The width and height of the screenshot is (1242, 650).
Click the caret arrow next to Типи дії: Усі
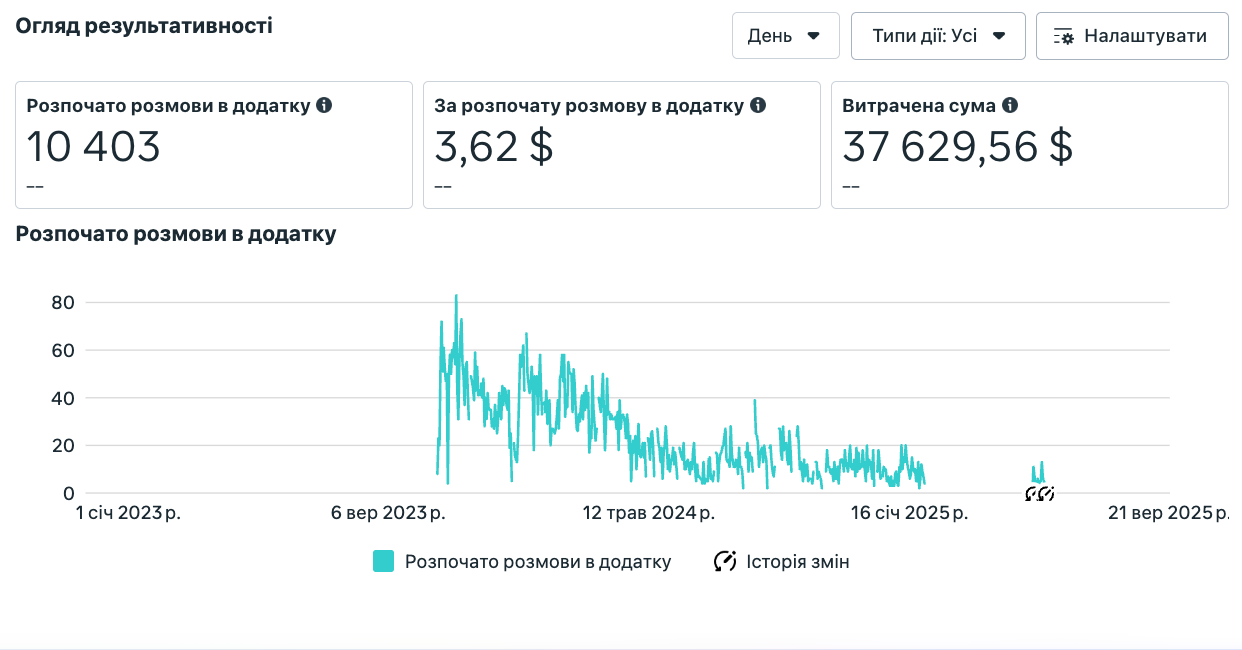pos(998,36)
